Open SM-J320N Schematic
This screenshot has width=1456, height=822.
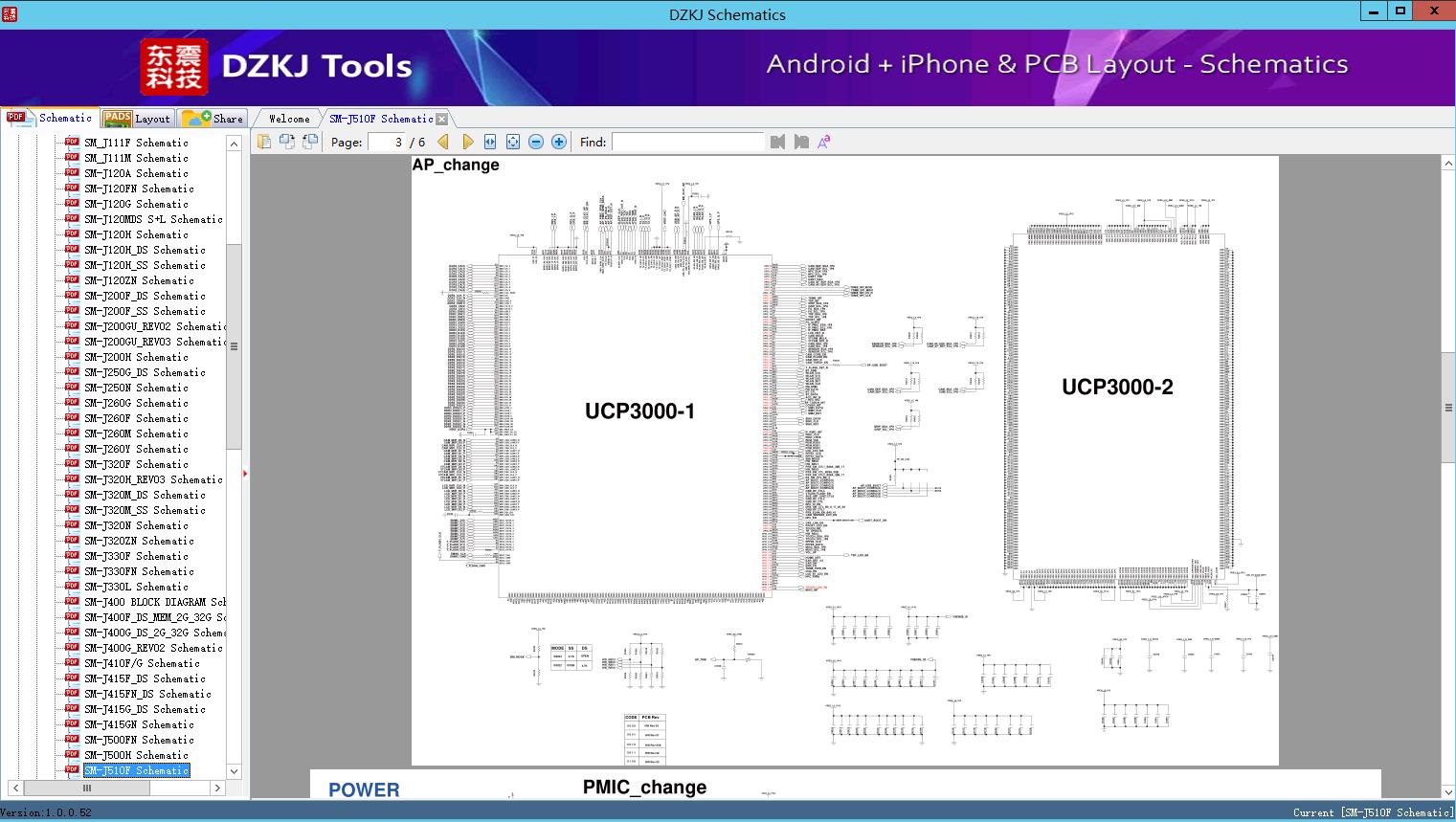tap(136, 525)
